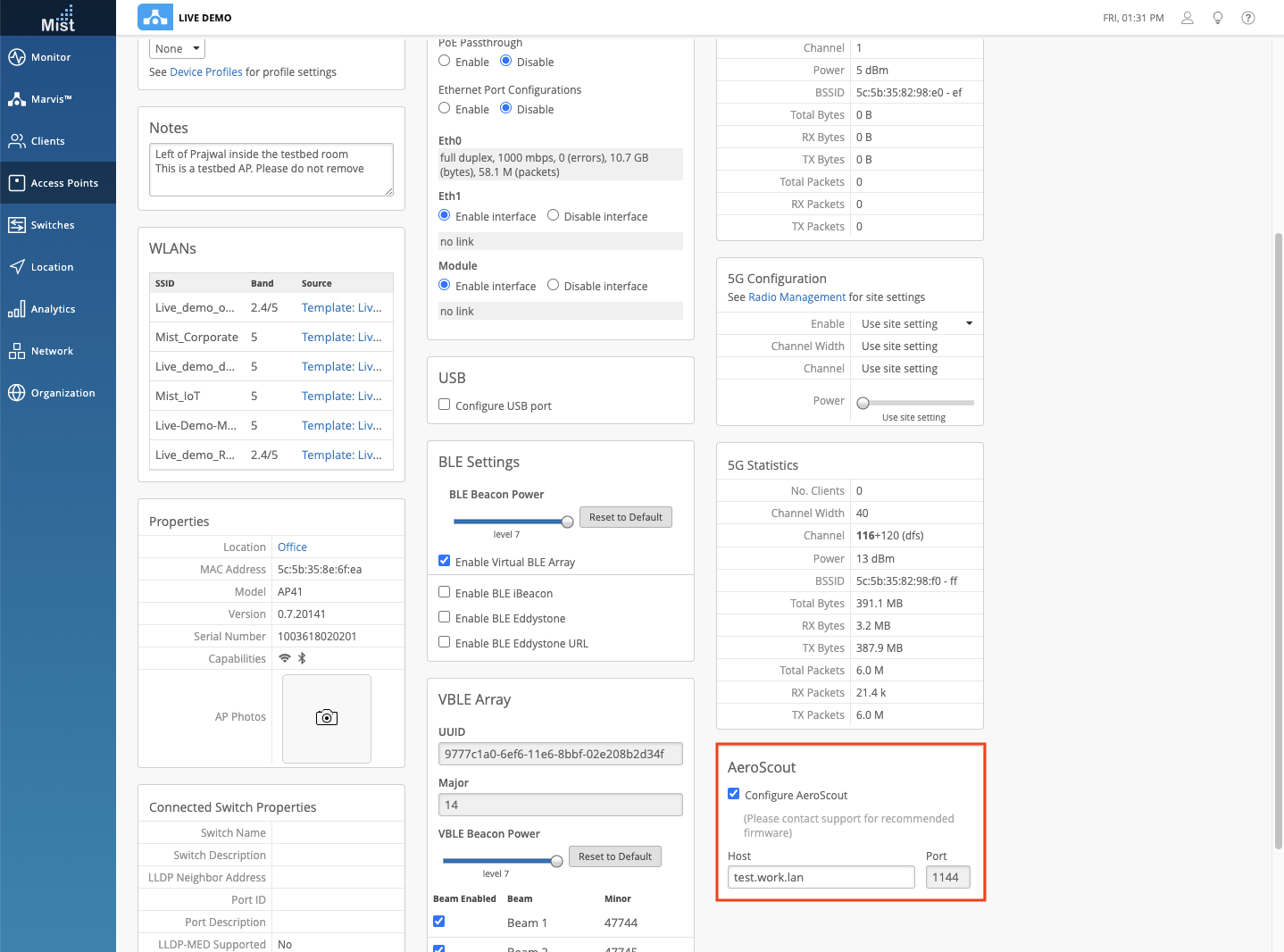Enable BLE iBeacon checkbox

click(445, 592)
